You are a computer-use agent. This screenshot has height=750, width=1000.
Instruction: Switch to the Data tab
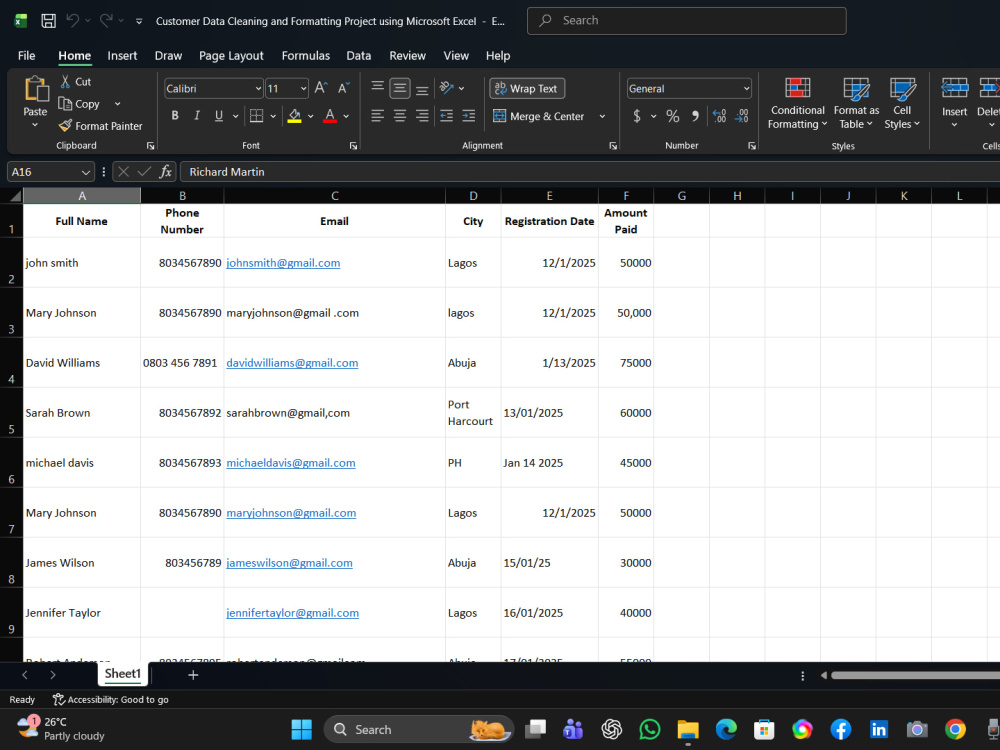click(358, 55)
